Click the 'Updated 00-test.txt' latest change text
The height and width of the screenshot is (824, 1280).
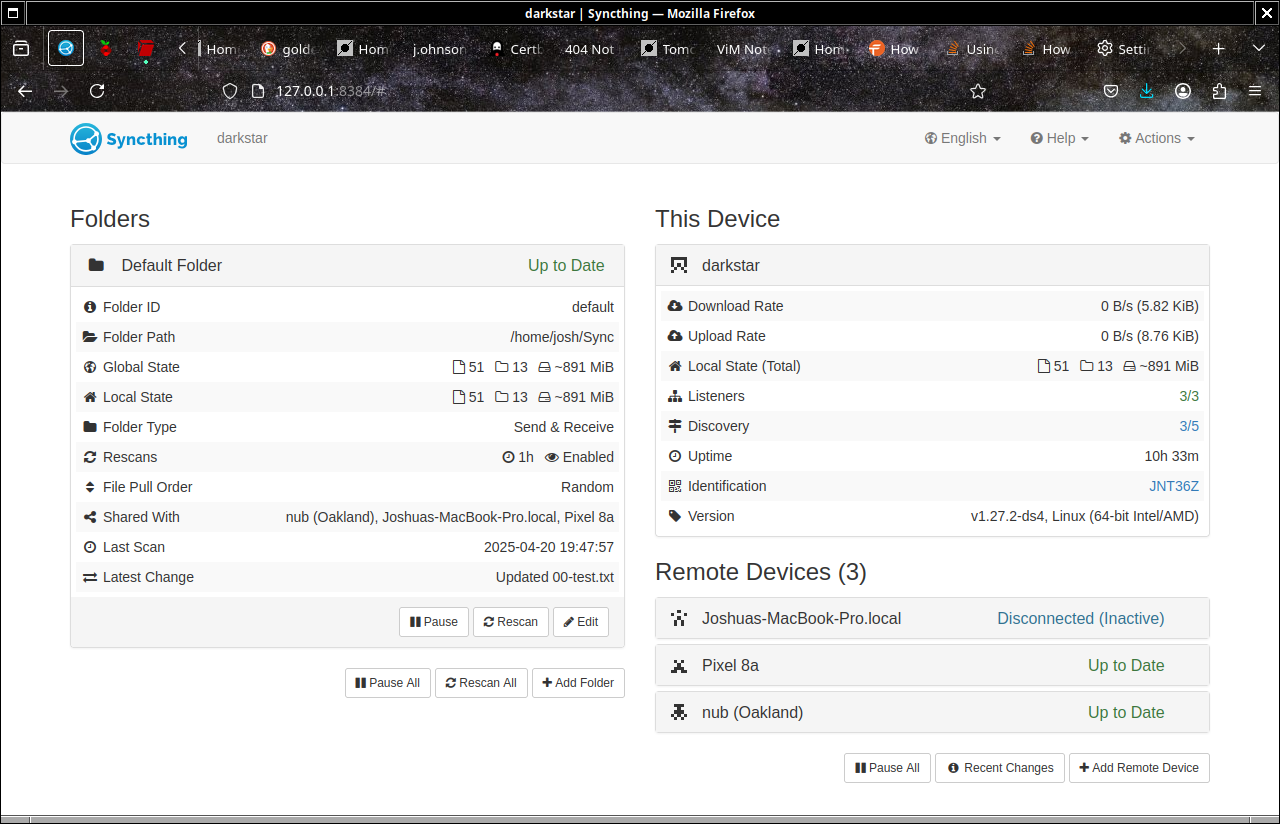point(555,577)
